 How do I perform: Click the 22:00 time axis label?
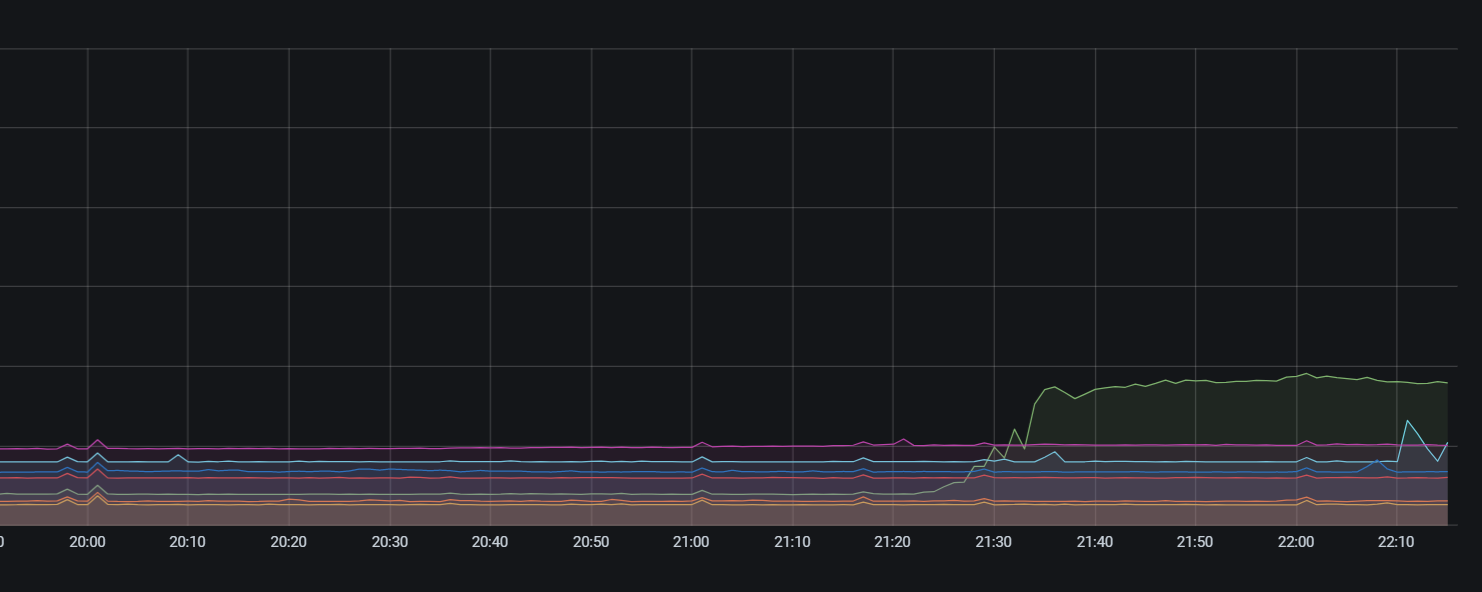pyautogui.click(x=1296, y=542)
